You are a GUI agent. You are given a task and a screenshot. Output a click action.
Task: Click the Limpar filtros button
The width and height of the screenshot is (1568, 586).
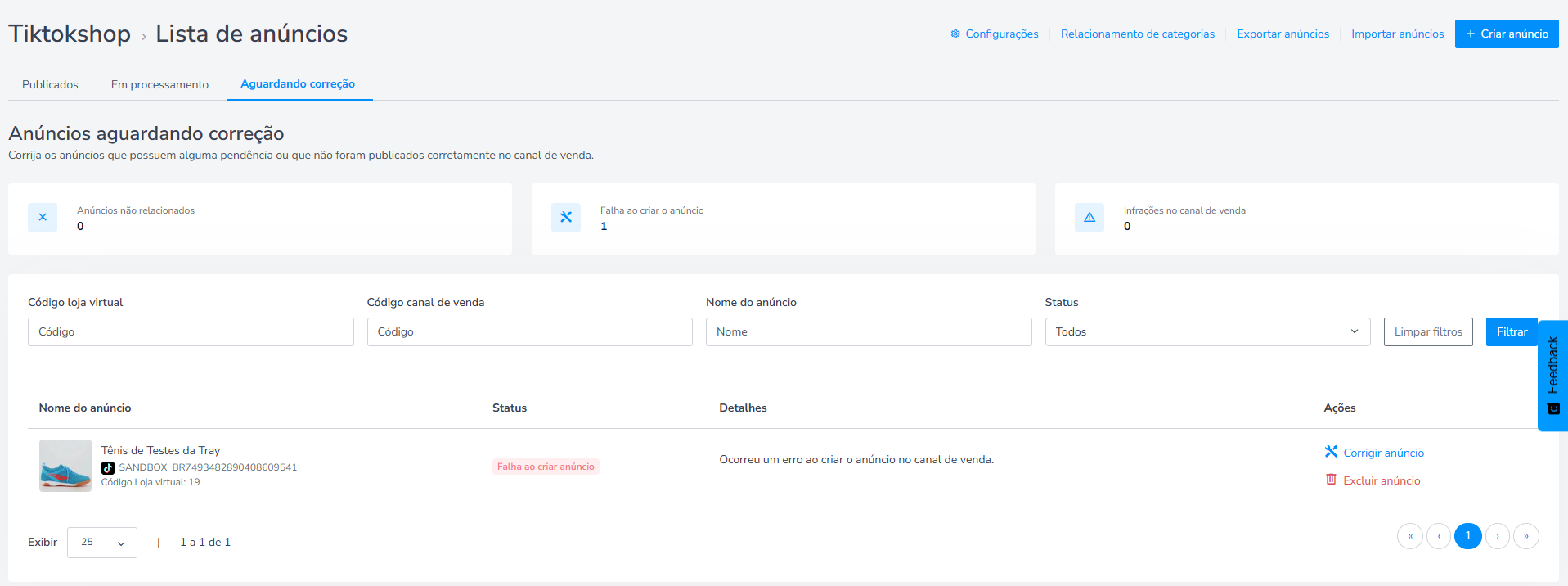(x=1428, y=331)
